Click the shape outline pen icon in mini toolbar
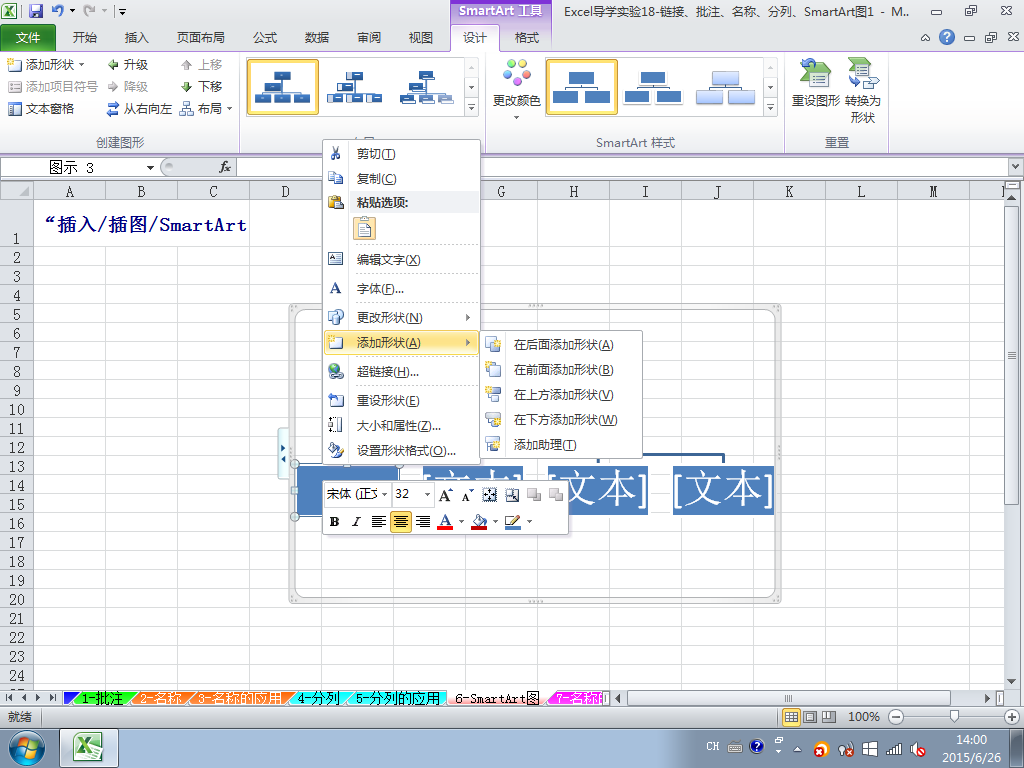The height and width of the screenshot is (768, 1024). coord(513,521)
